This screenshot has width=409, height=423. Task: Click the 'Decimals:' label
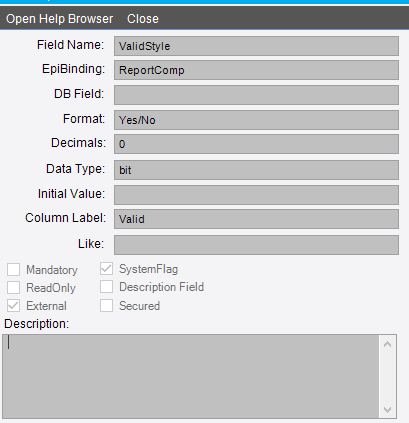click(x=78, y=143)
